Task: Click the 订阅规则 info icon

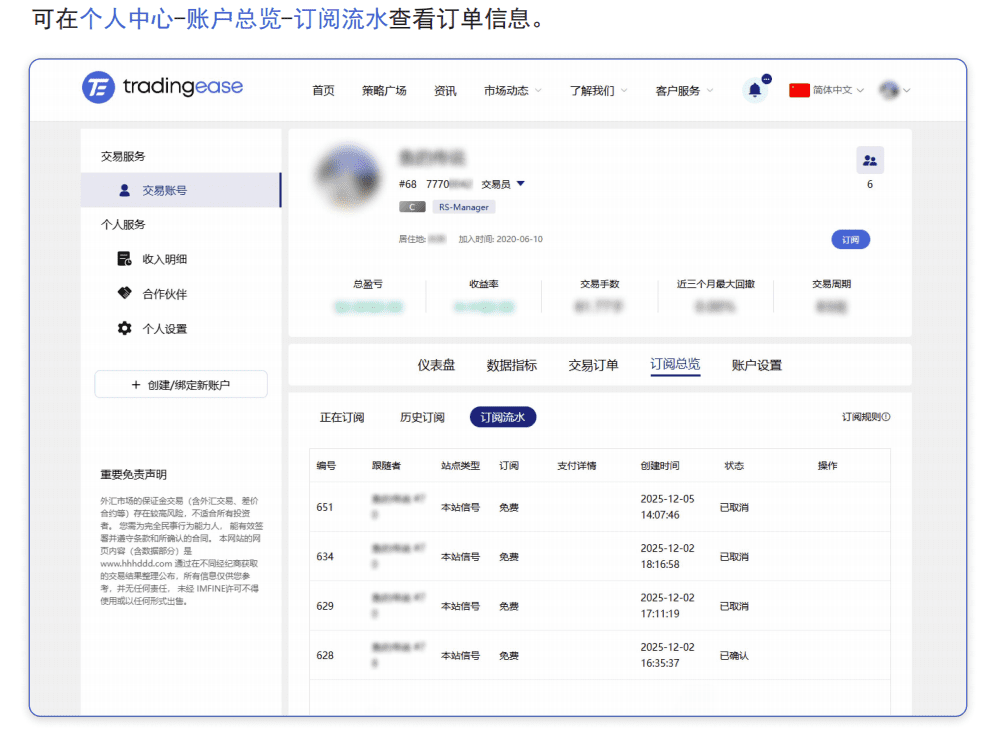Action: 886,417
